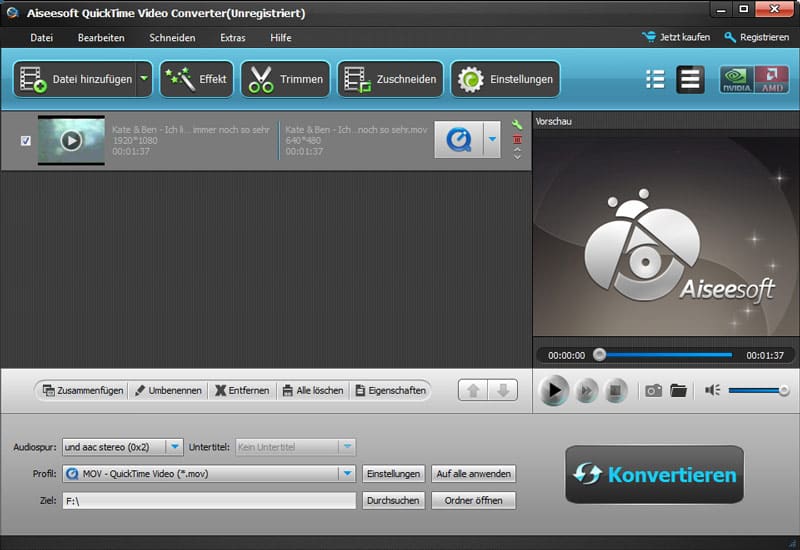Open the Hilfe menu
Viewport: 800px width, 550px height.
(x=281, y=38)
